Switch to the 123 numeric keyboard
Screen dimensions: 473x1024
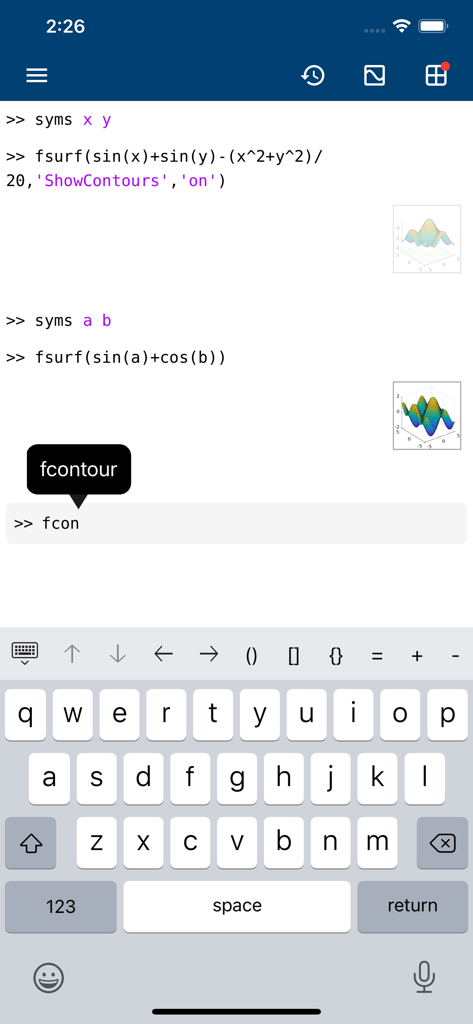pos(61,906)
